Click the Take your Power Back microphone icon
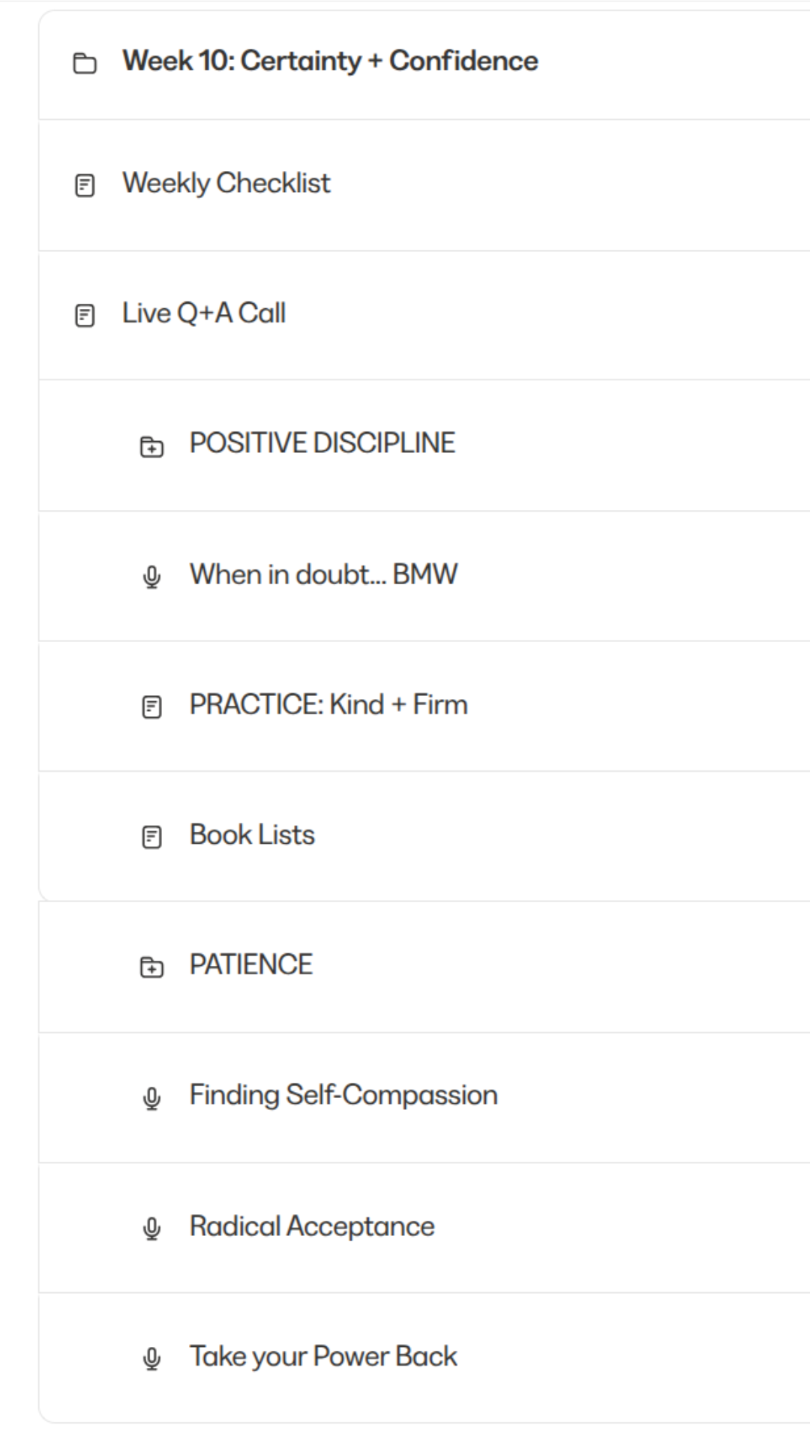The width and height of the screenshot is (810, 1440). (152, 1359)
